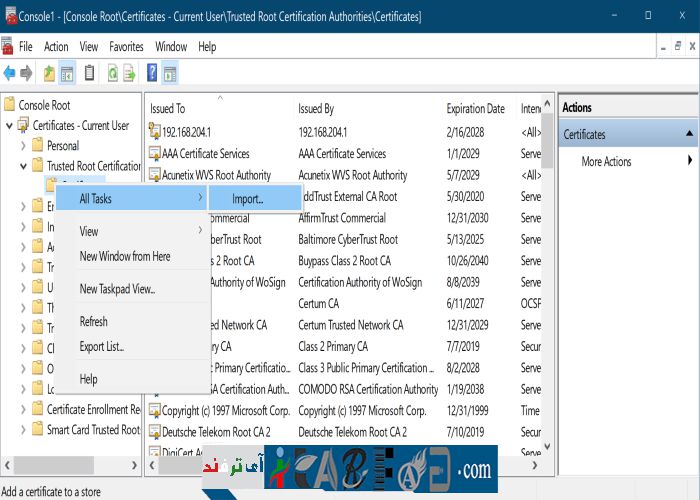Click the Export List toolbar icon
Screen dimensions: 700x500
[x=130, y=73]
